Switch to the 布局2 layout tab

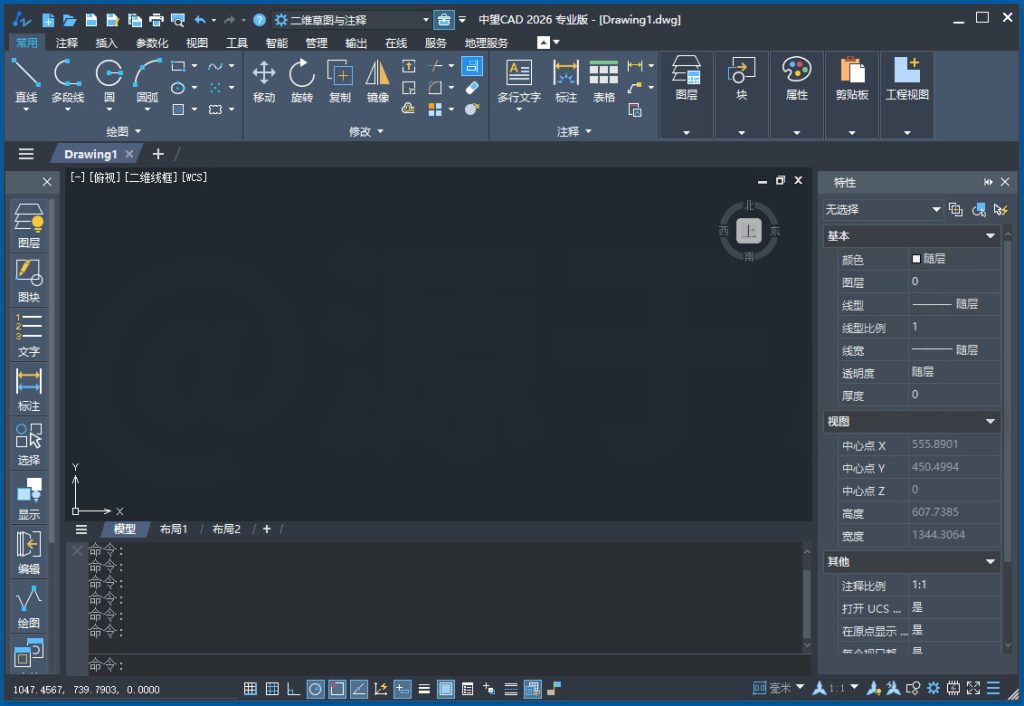tap(226, 529)
